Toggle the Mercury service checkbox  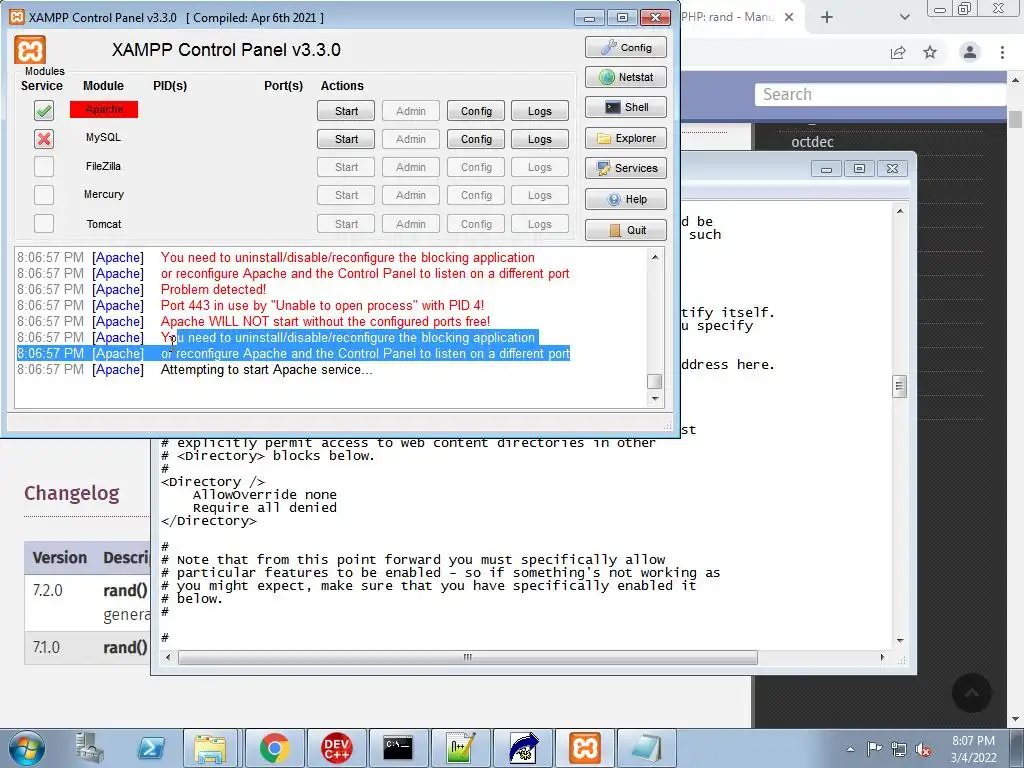point(44,195)
